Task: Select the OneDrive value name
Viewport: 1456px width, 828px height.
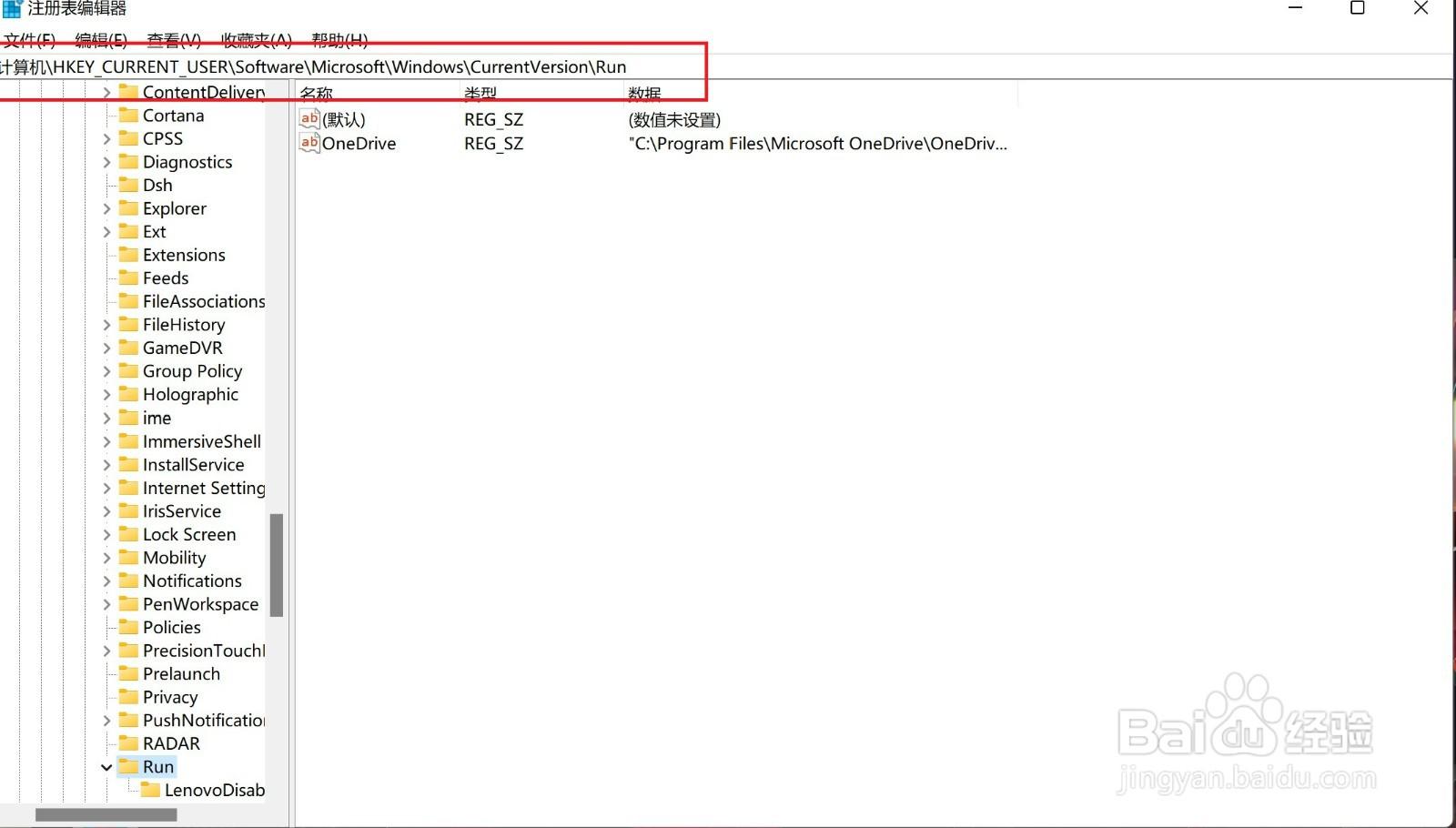Action: pyautogui.click(x=359, y=143)
